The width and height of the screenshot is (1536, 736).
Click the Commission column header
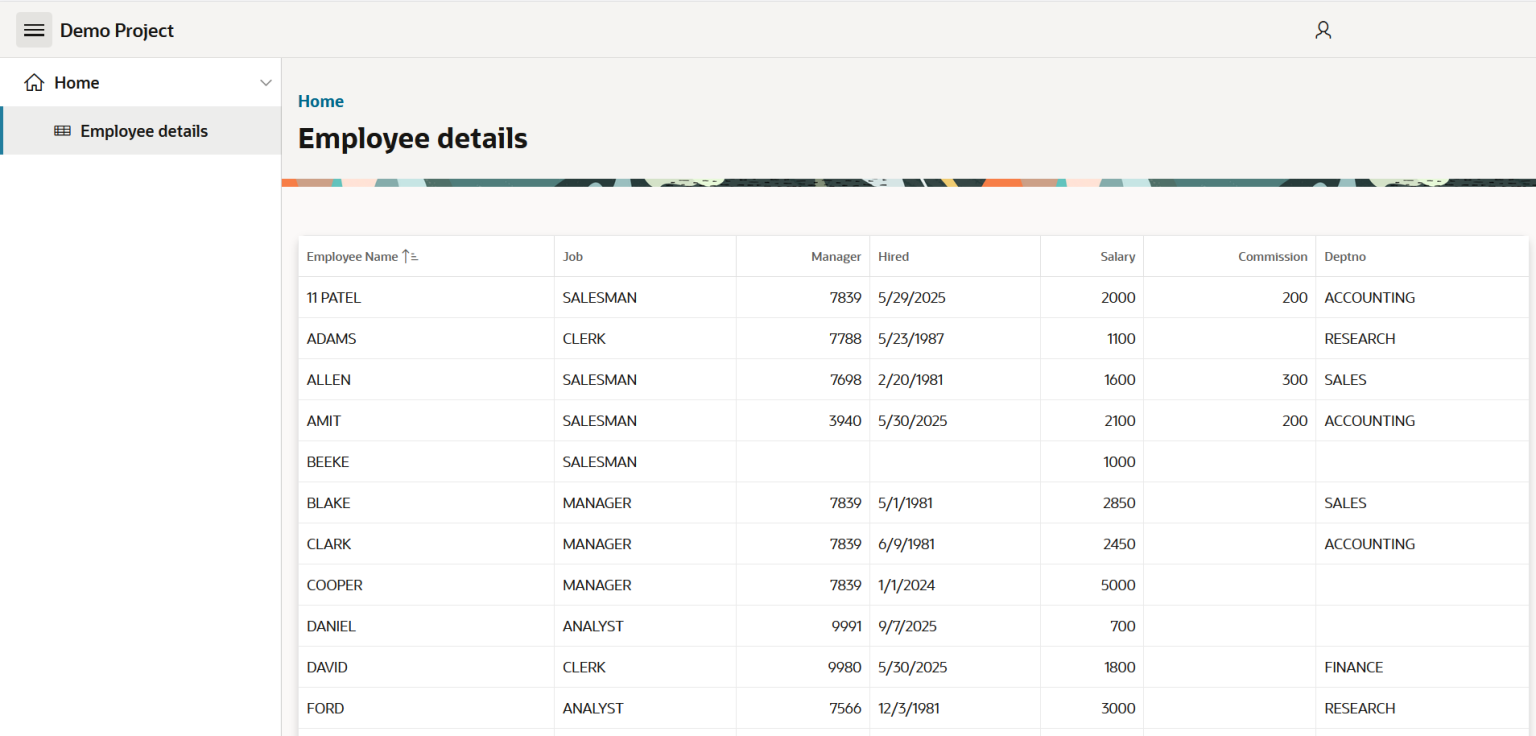tap(1272, 256)
